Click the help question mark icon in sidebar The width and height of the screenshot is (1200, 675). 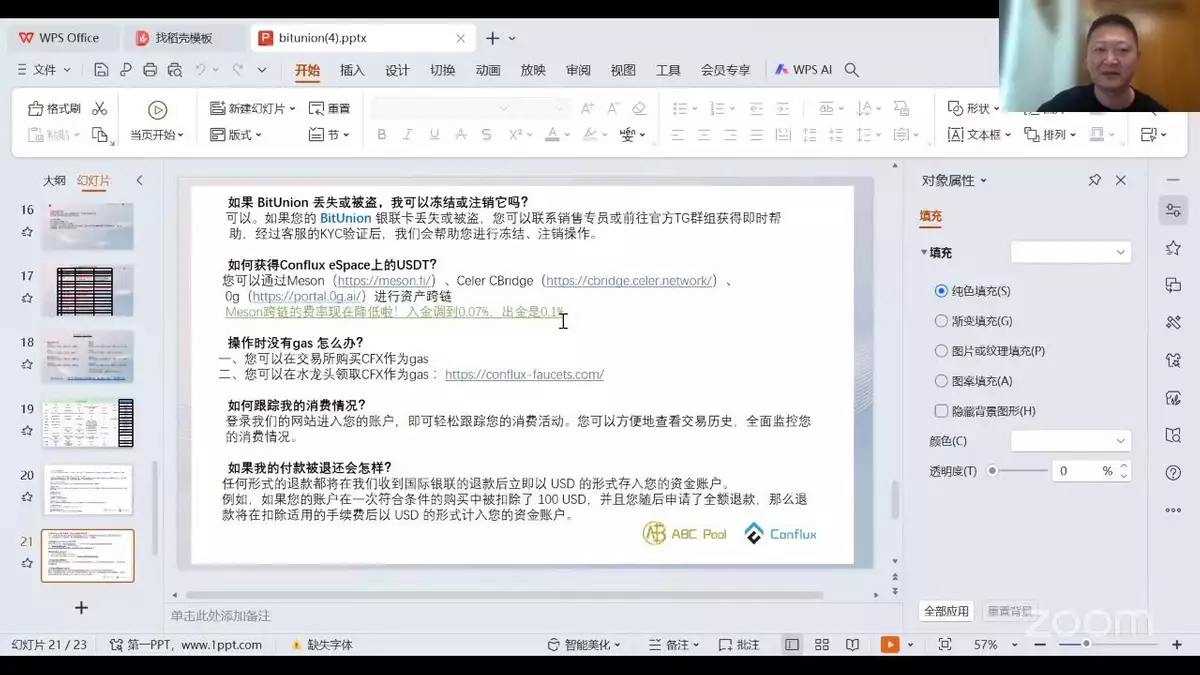1173,472
